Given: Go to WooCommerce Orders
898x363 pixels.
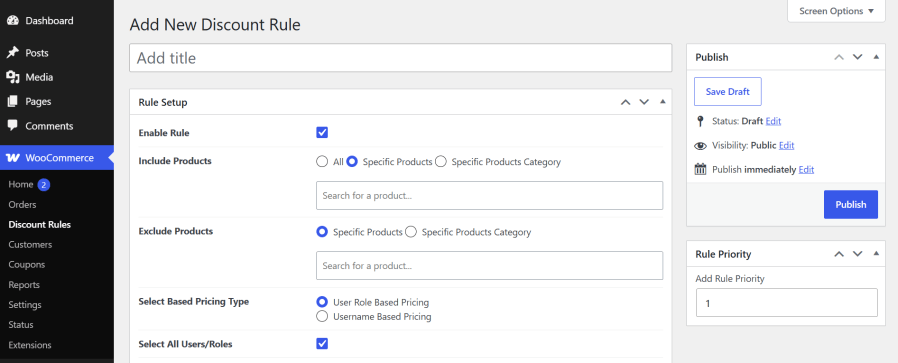Looking at the screenshot, I should pyautogui.click(x=22, y=204).
